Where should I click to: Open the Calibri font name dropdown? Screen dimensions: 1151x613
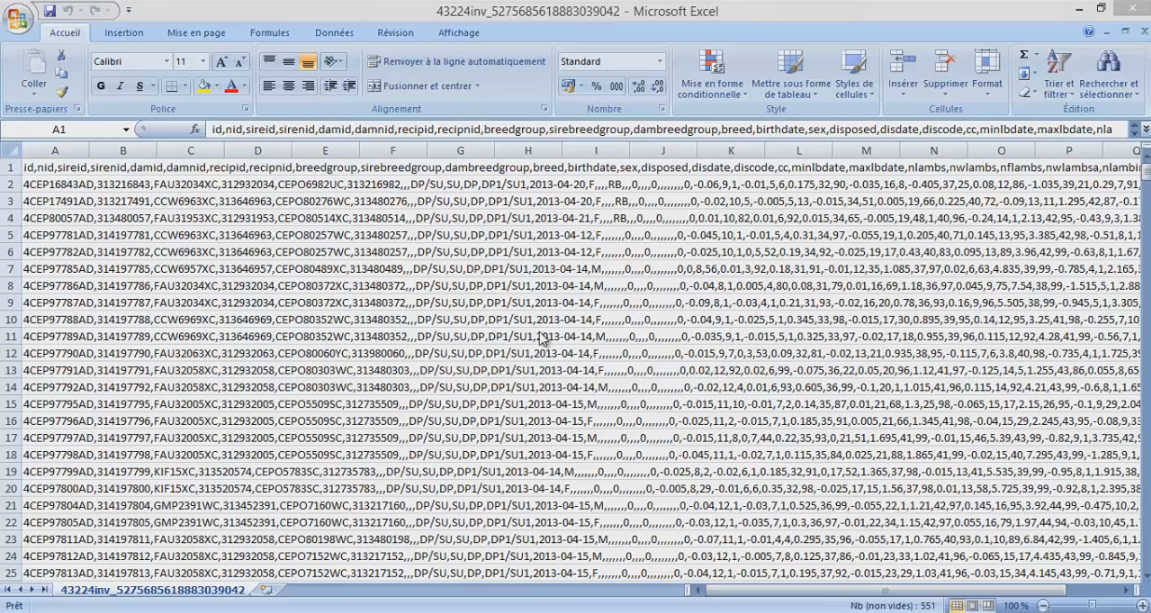click(164, 62)
